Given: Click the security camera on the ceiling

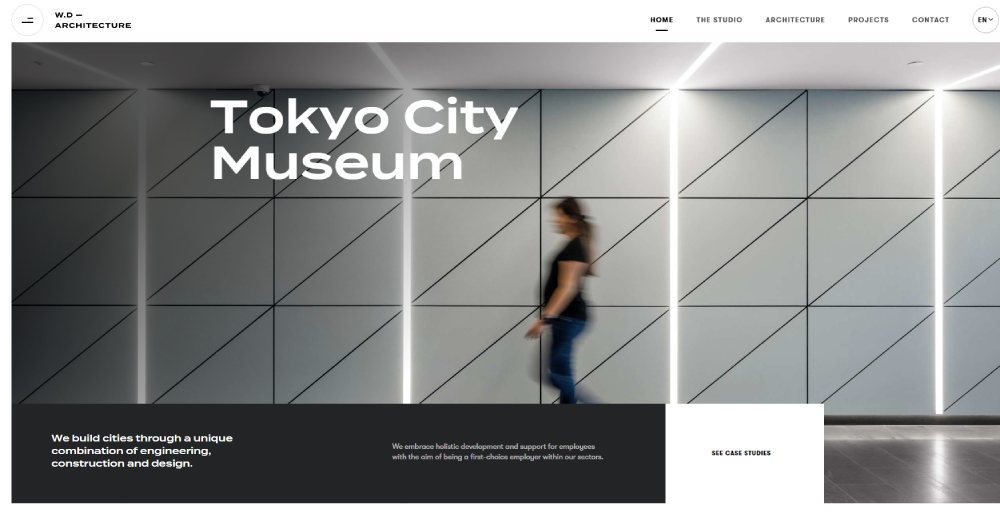Looking at the screenshot, I should pos(262,90).
